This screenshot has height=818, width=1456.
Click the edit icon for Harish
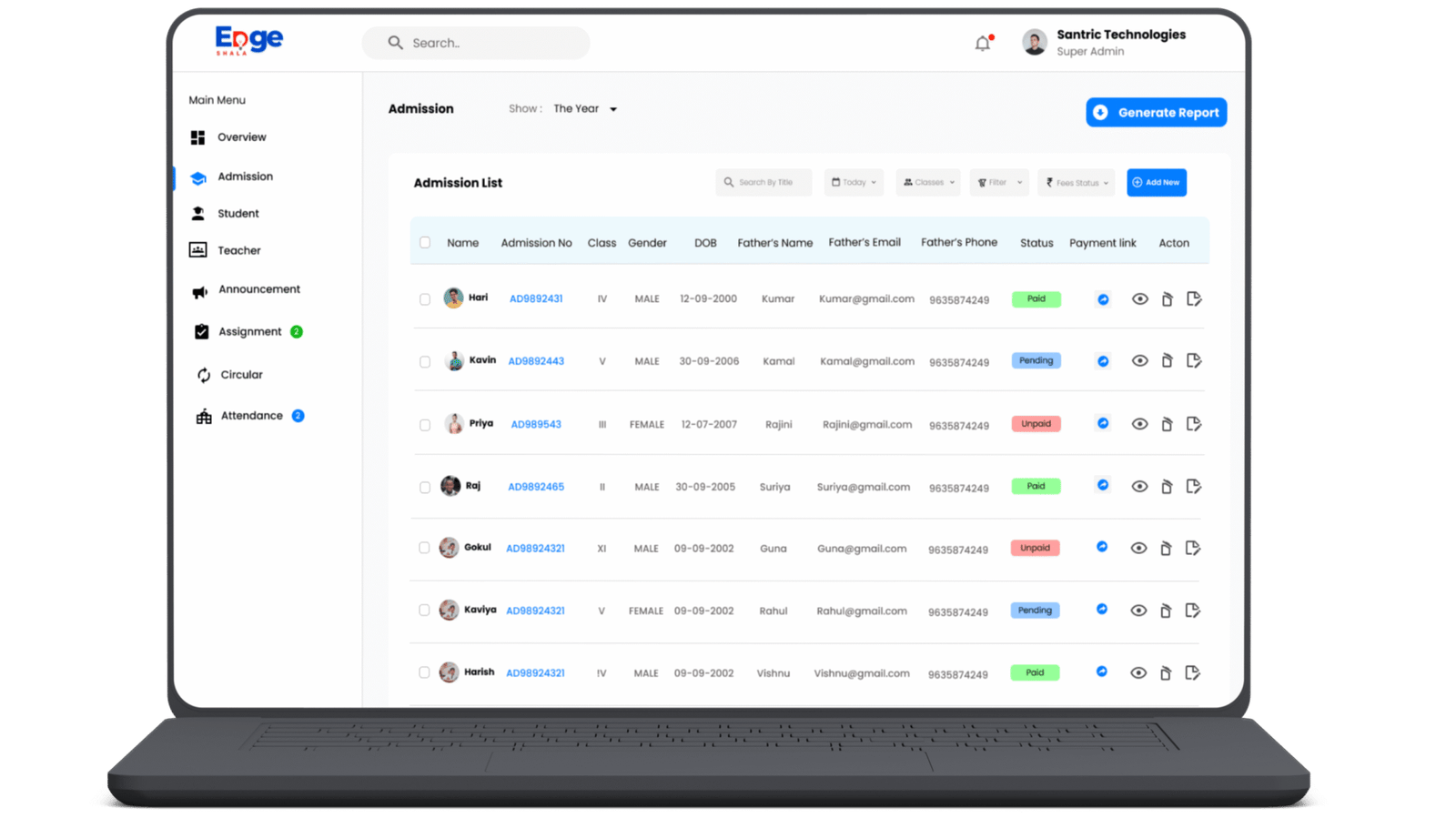[1193, 673]
